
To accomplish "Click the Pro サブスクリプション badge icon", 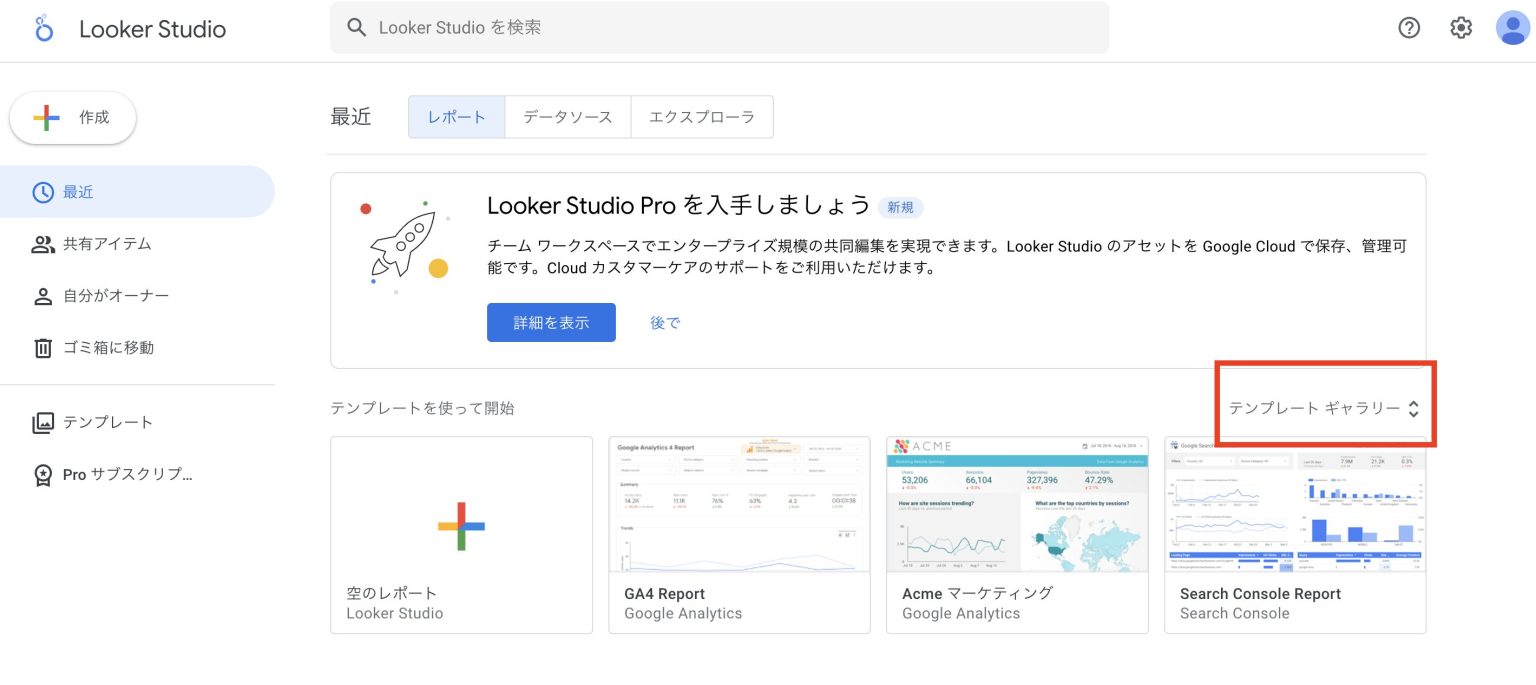I will pos(44,474).
